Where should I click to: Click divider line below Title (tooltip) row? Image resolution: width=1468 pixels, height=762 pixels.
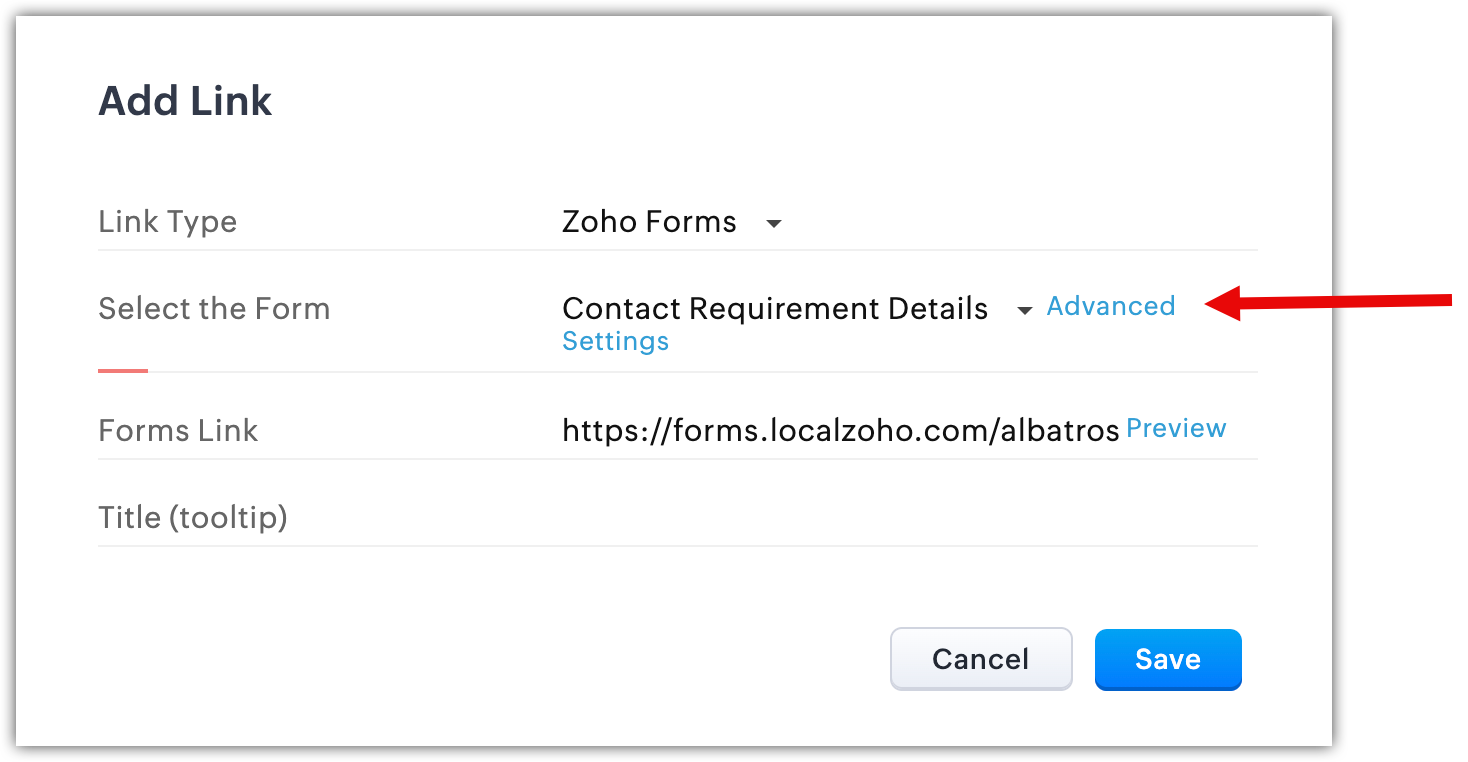point(677,546)
